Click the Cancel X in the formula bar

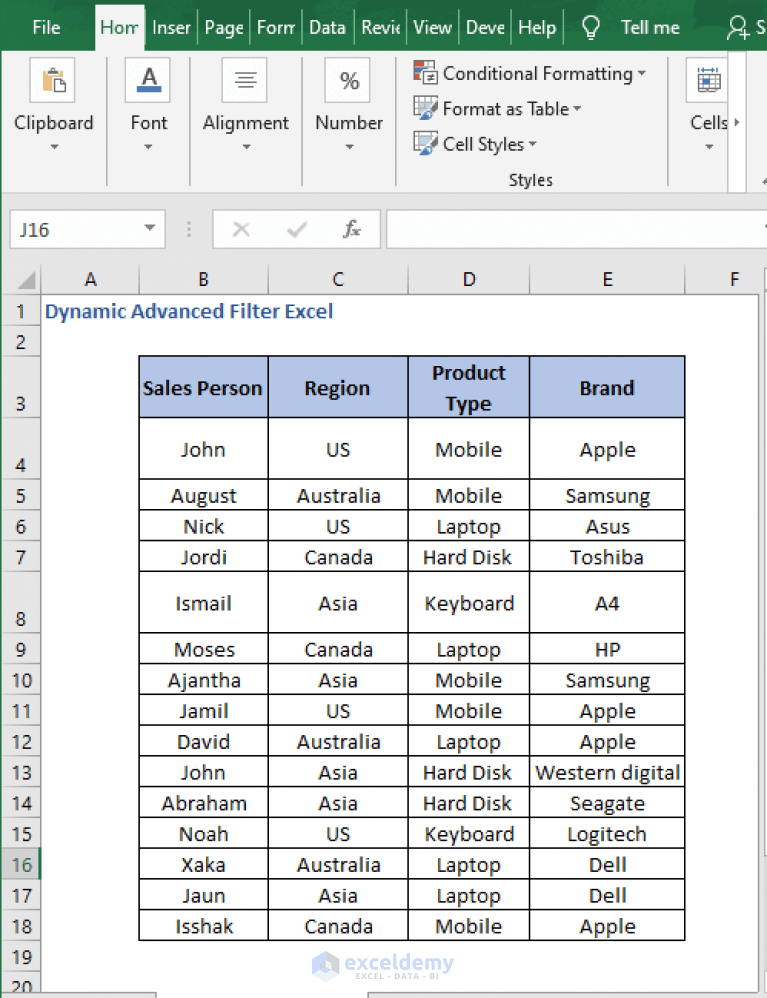(240, 229)
